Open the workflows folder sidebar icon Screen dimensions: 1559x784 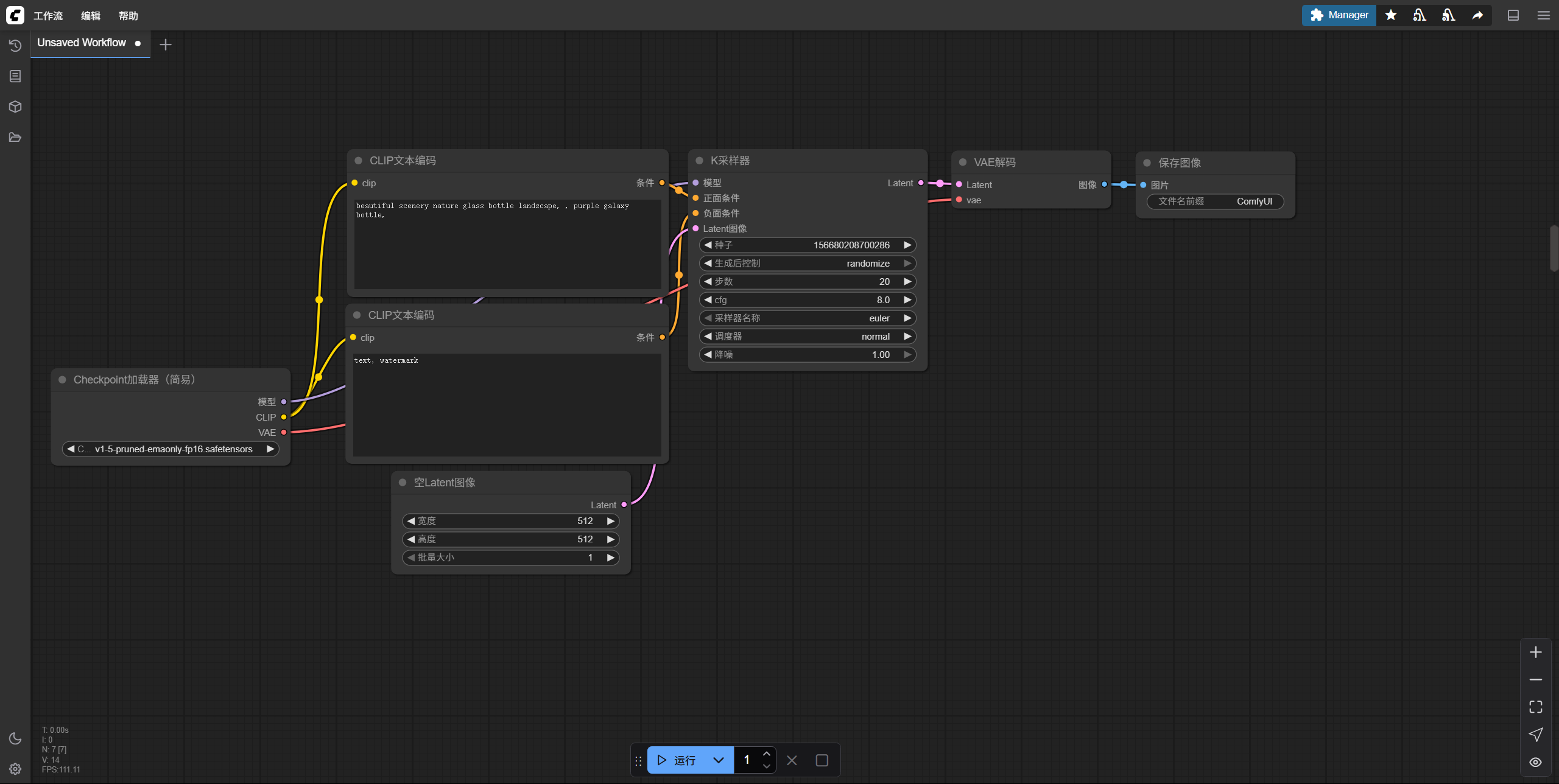pyautogui.click(x=15, y=137)
